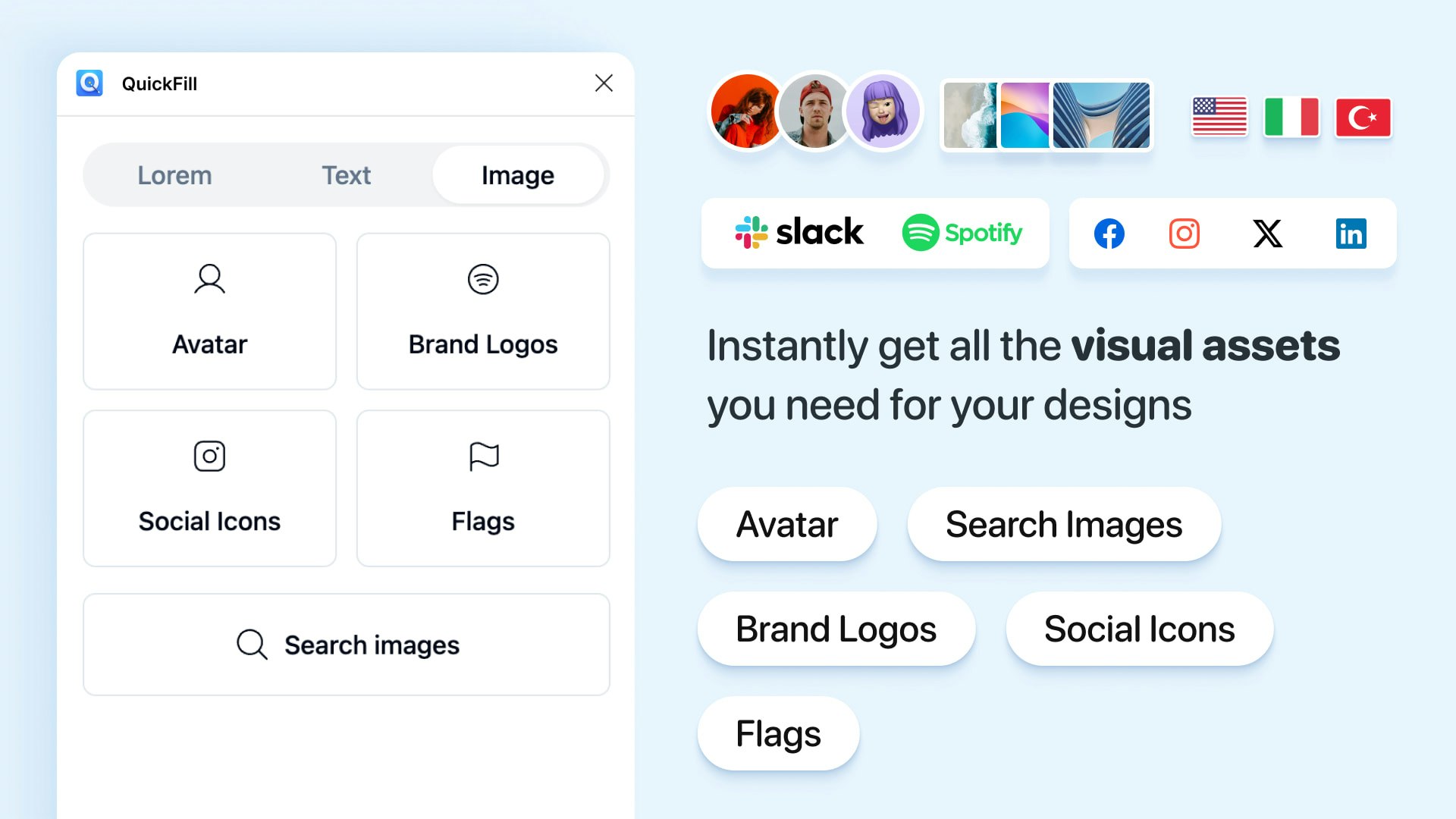Click the Spotify logo
Screen dimensions: 1456x819
coord(962,233)
